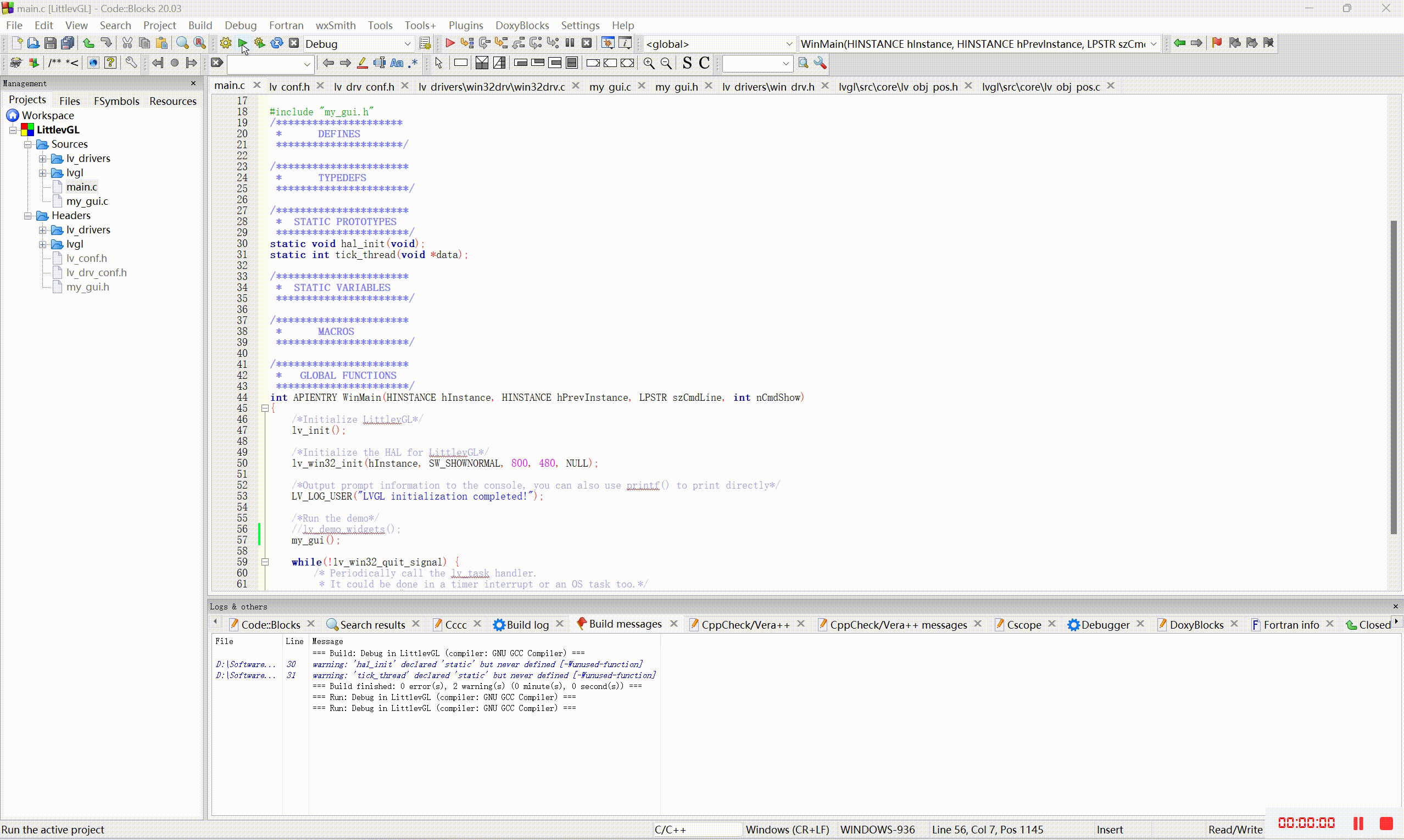This screenshot has height=840, width=1404.
Task: Click the my_gui.h header file
Action: point(87,287)
